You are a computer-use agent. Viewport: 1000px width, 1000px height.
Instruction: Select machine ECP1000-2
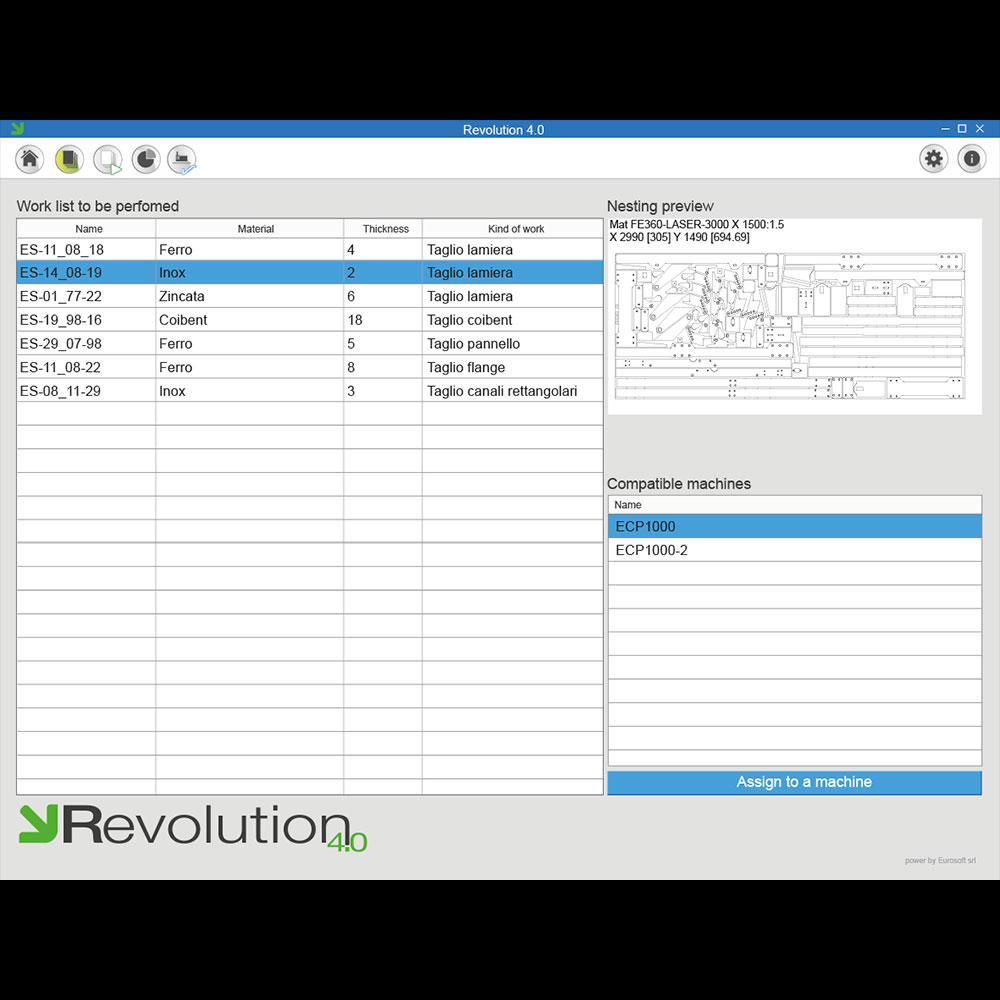pos(794,550)
